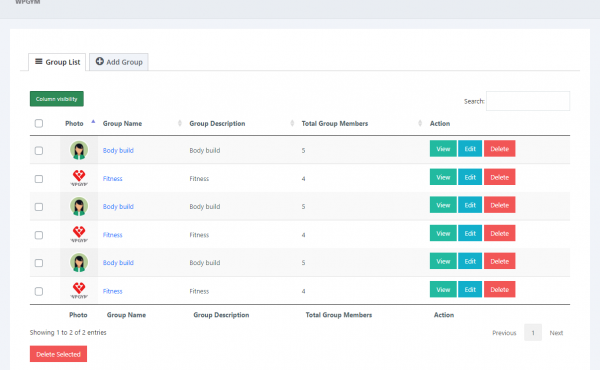Screen dimensions: 600x370
Task: Delete the first Fitness group
Action: pos(499,177)
